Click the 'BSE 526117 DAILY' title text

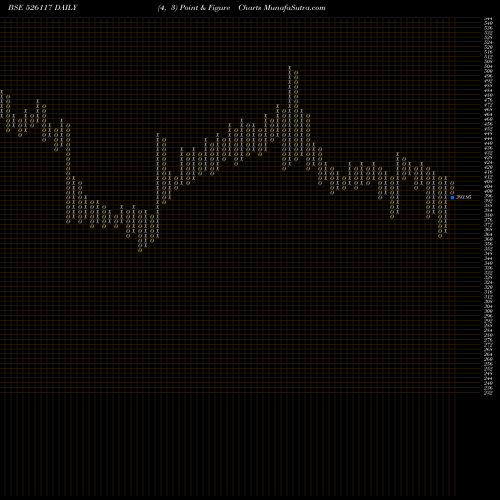(x=43, y=8)
